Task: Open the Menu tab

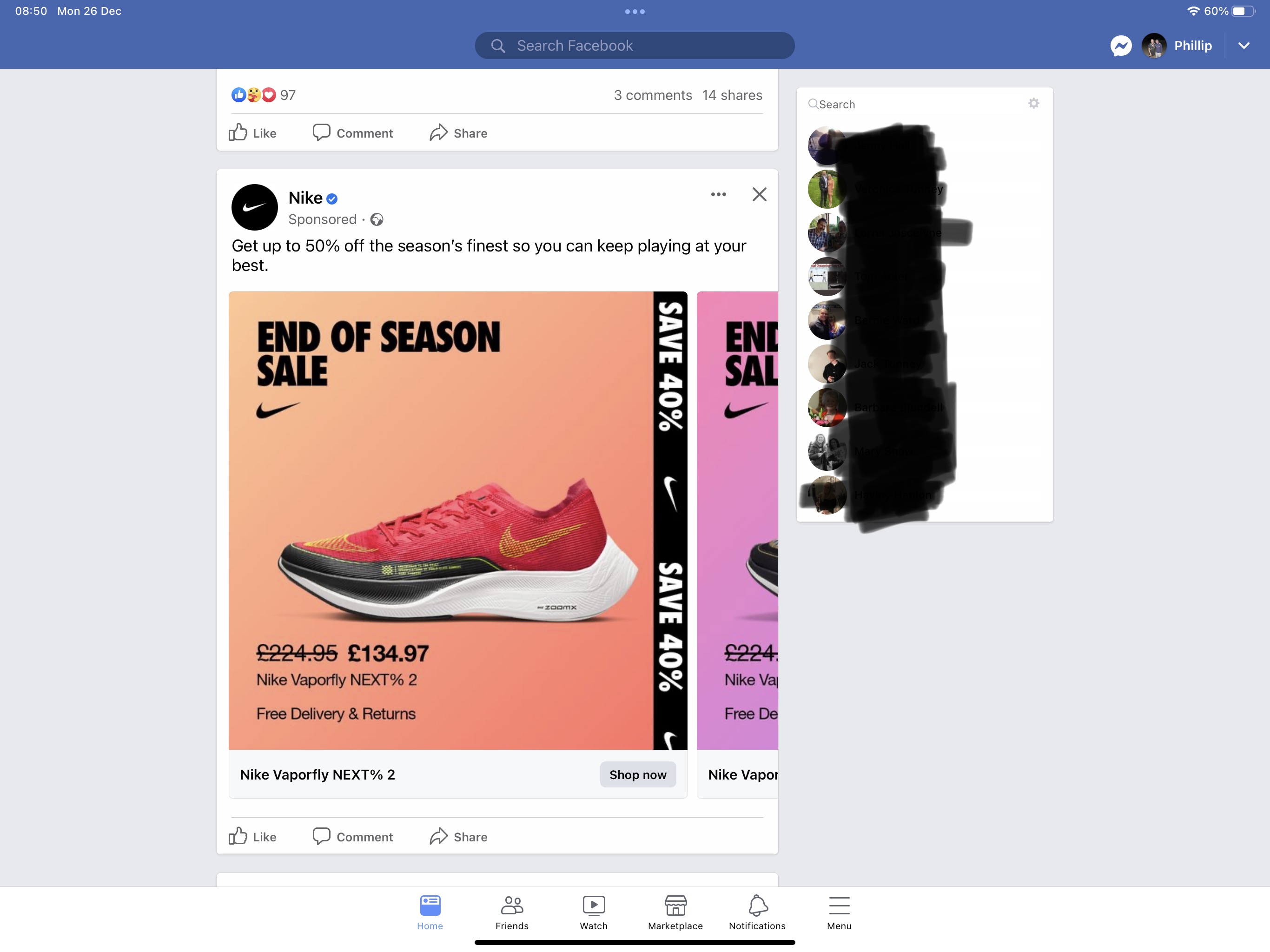Action: pyautogui.click(x=839, y=913)
